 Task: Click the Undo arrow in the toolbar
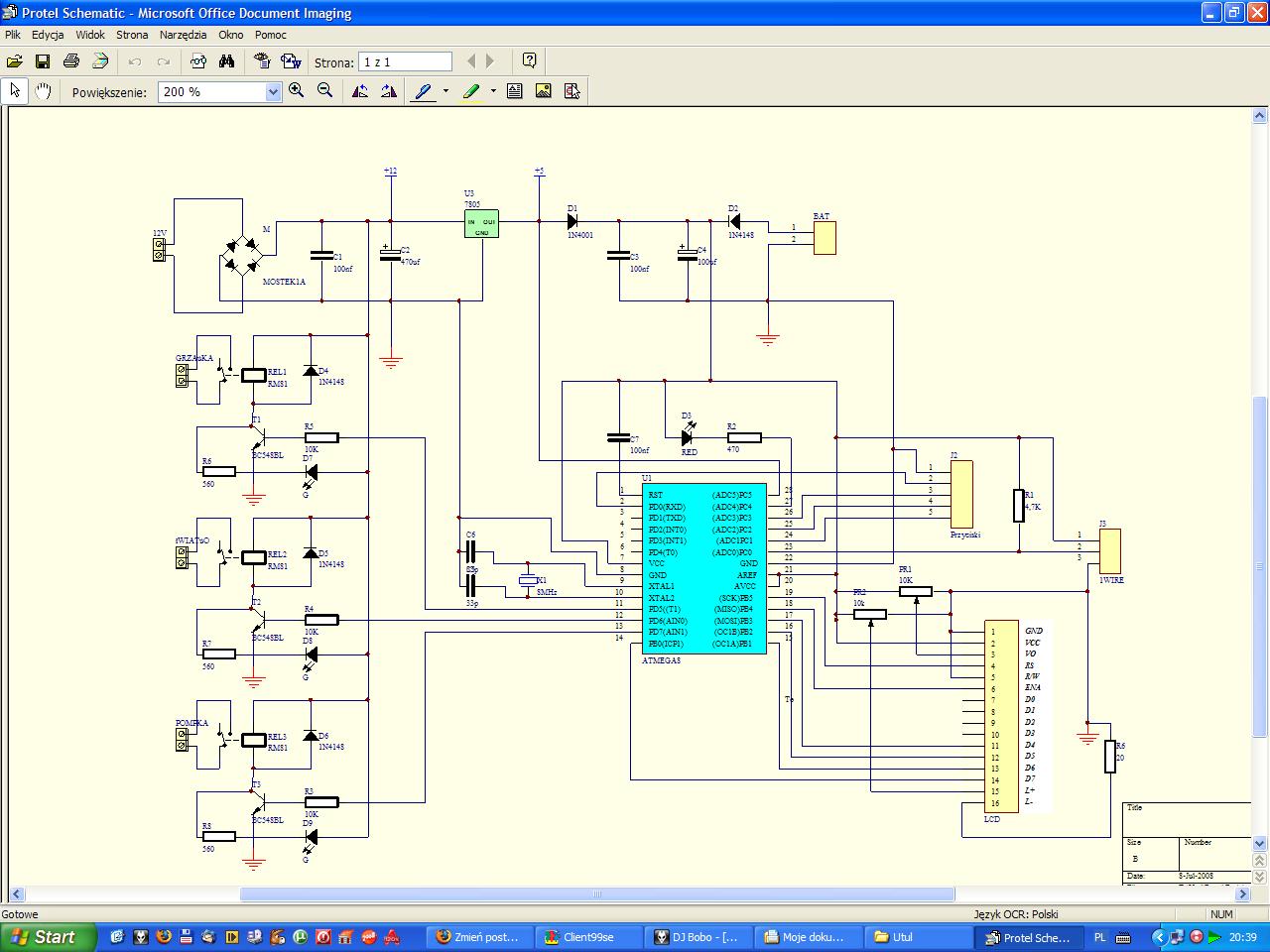point(135,61)
